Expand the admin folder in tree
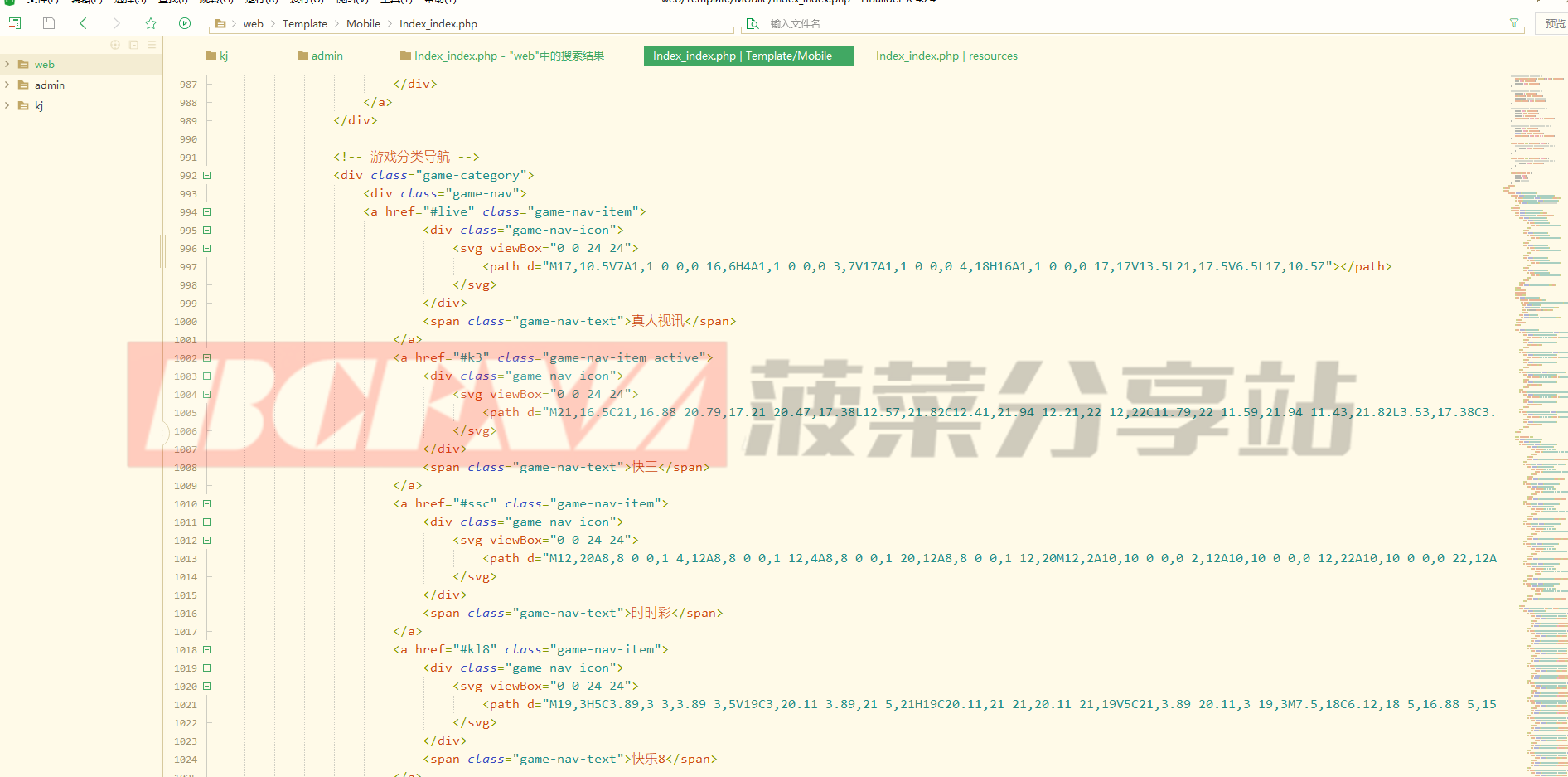 pyautogui.click(x=7, y=85)
